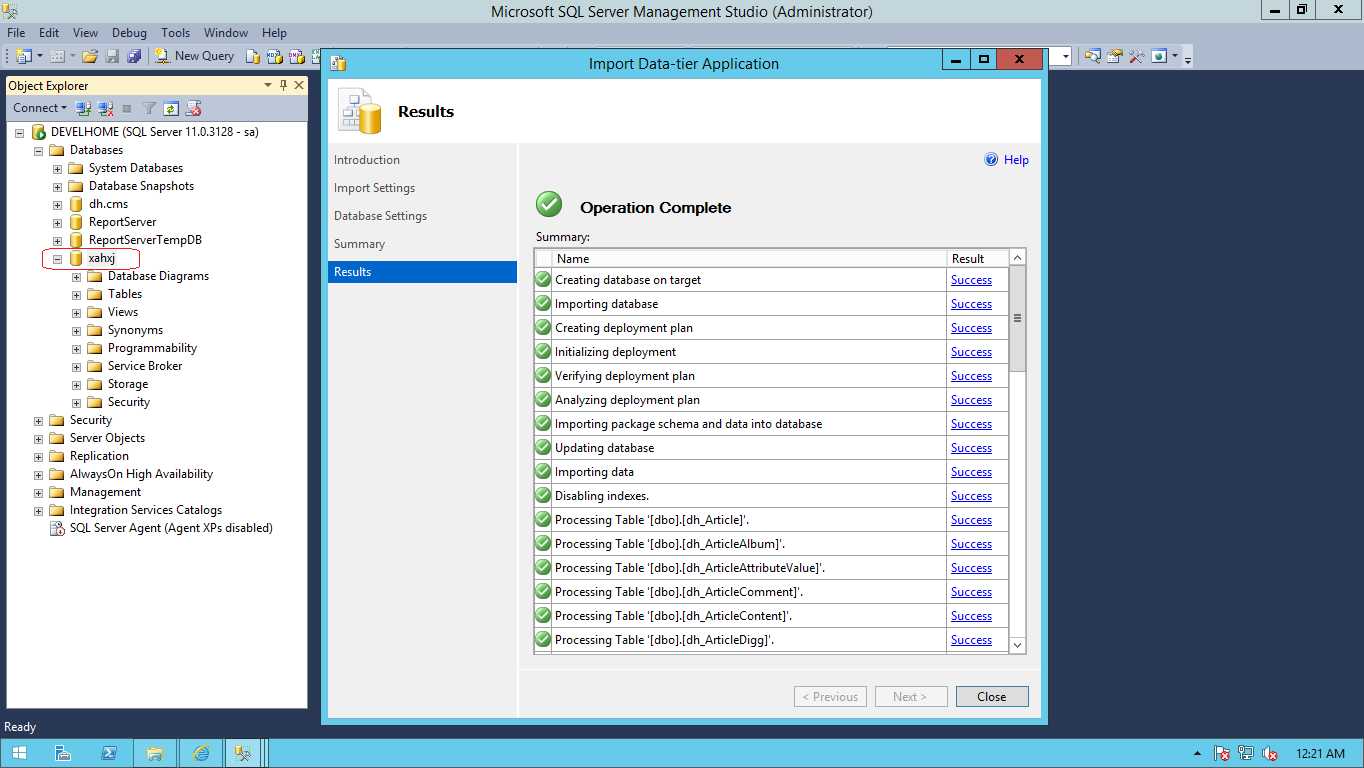
Task: Expand the dh.cms database node
Action: 57,204
